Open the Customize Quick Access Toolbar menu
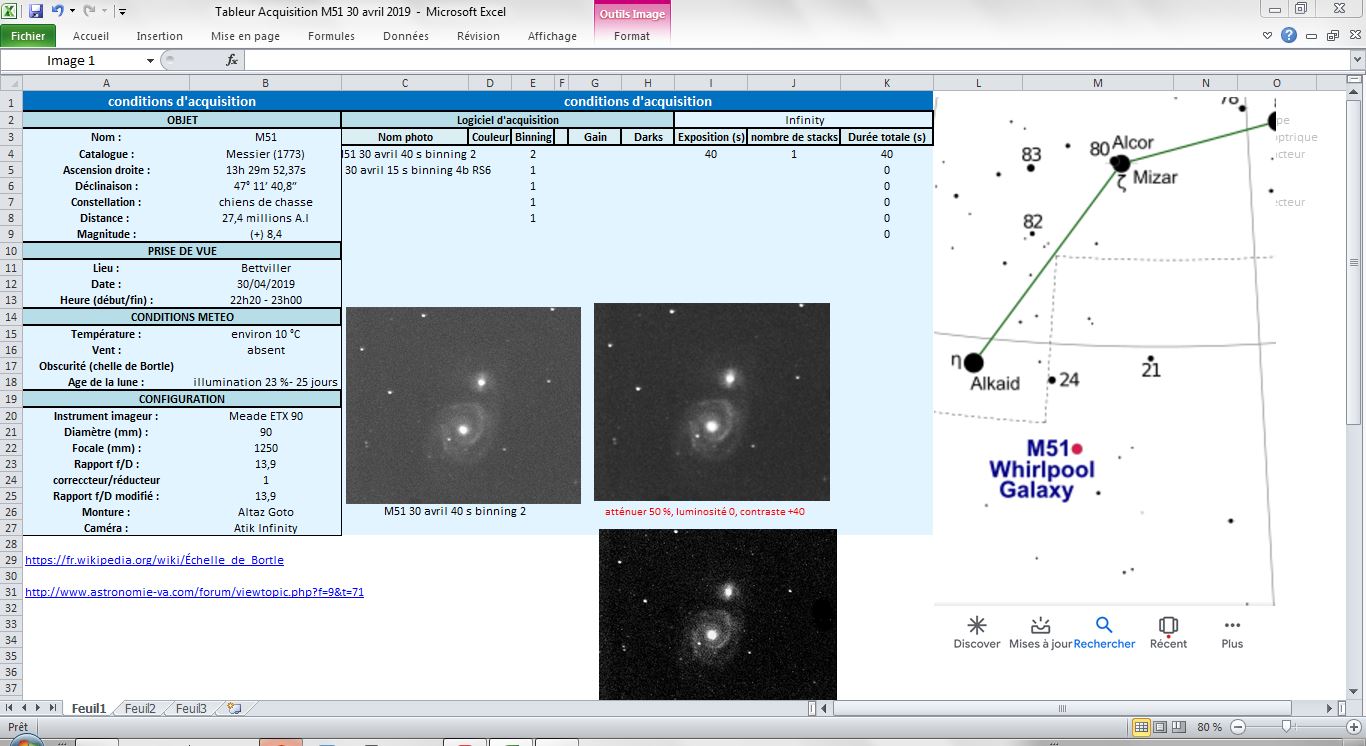The height and width of the screenshot is (746, 1366). 122,10
